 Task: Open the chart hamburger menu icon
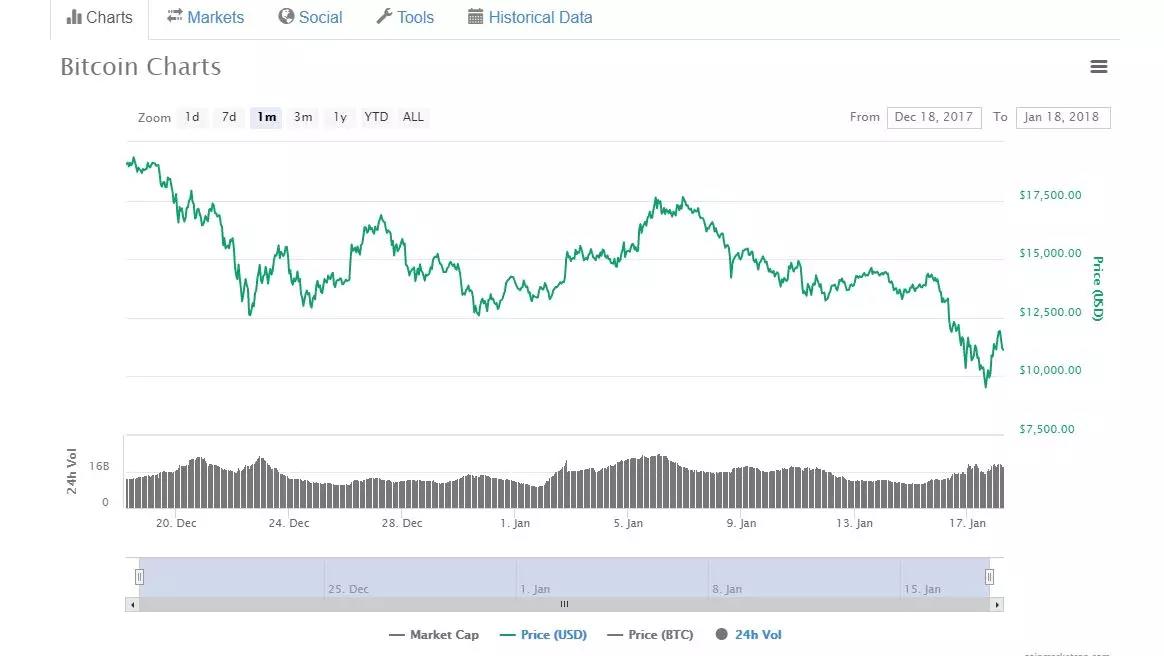click(x=1098, y=67)
